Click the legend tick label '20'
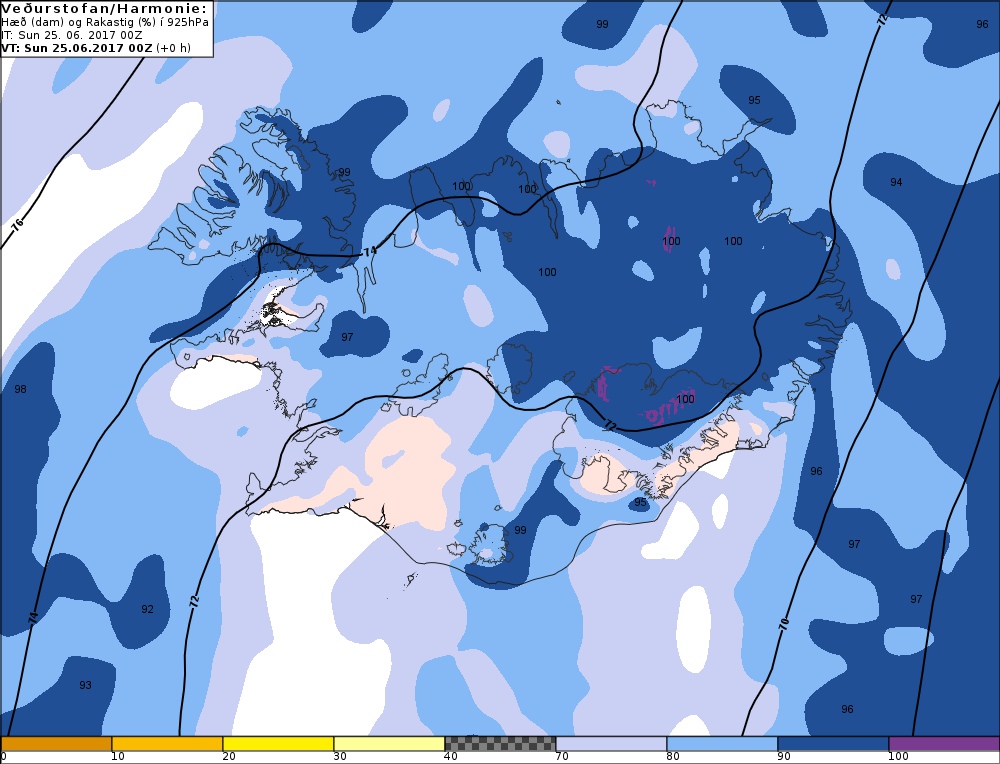 [229, 757]
